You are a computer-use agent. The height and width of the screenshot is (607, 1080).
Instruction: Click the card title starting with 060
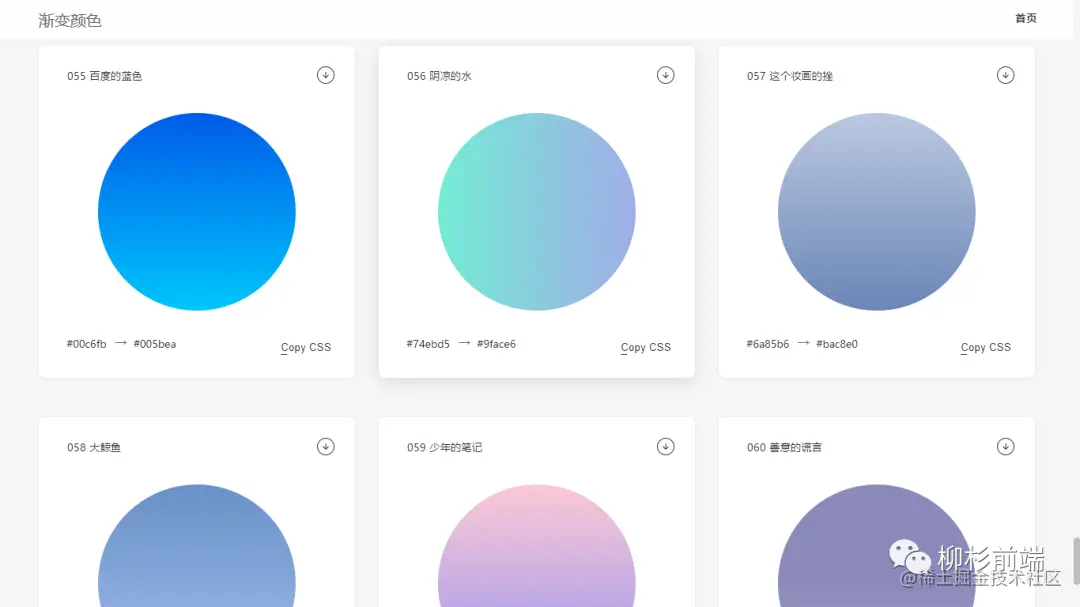click(x=785, y=447)
